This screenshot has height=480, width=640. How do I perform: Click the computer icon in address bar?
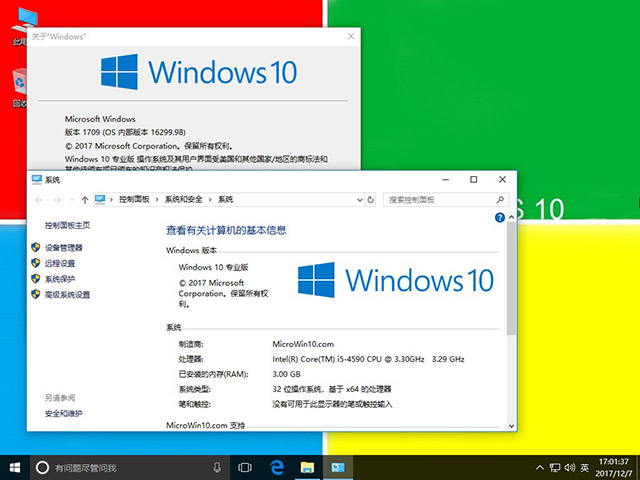100,200
